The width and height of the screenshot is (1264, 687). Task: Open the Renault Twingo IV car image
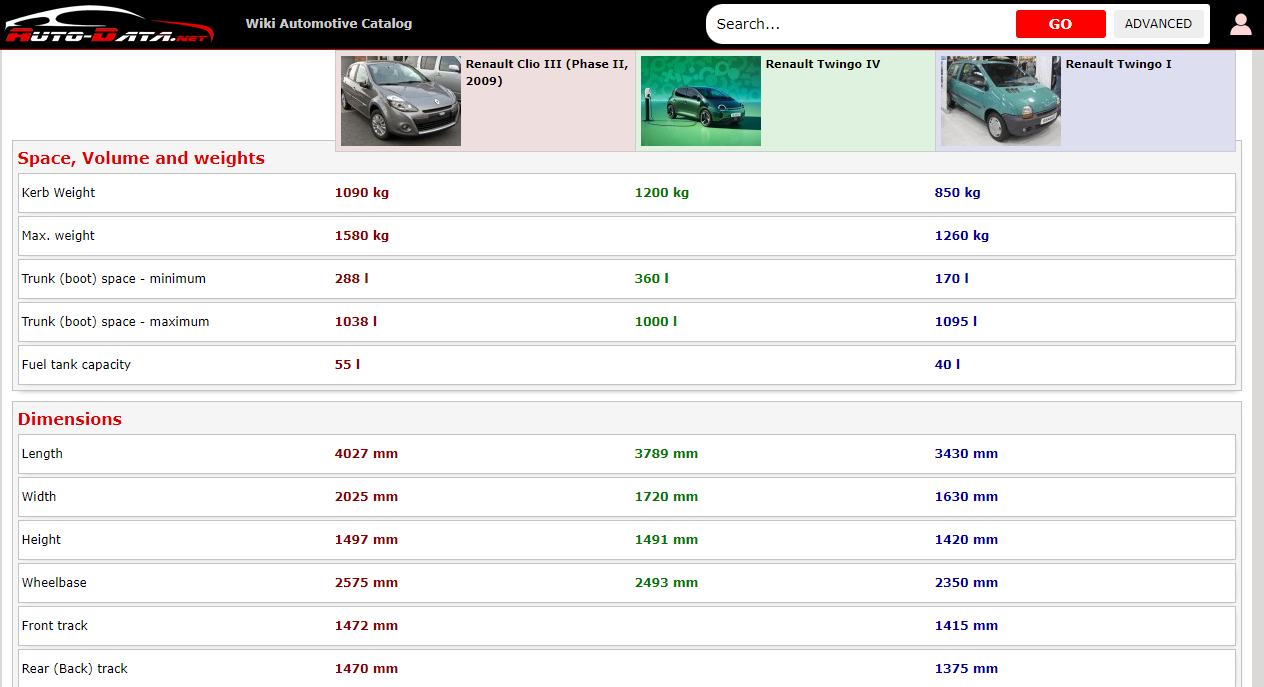tap(700, 101)
